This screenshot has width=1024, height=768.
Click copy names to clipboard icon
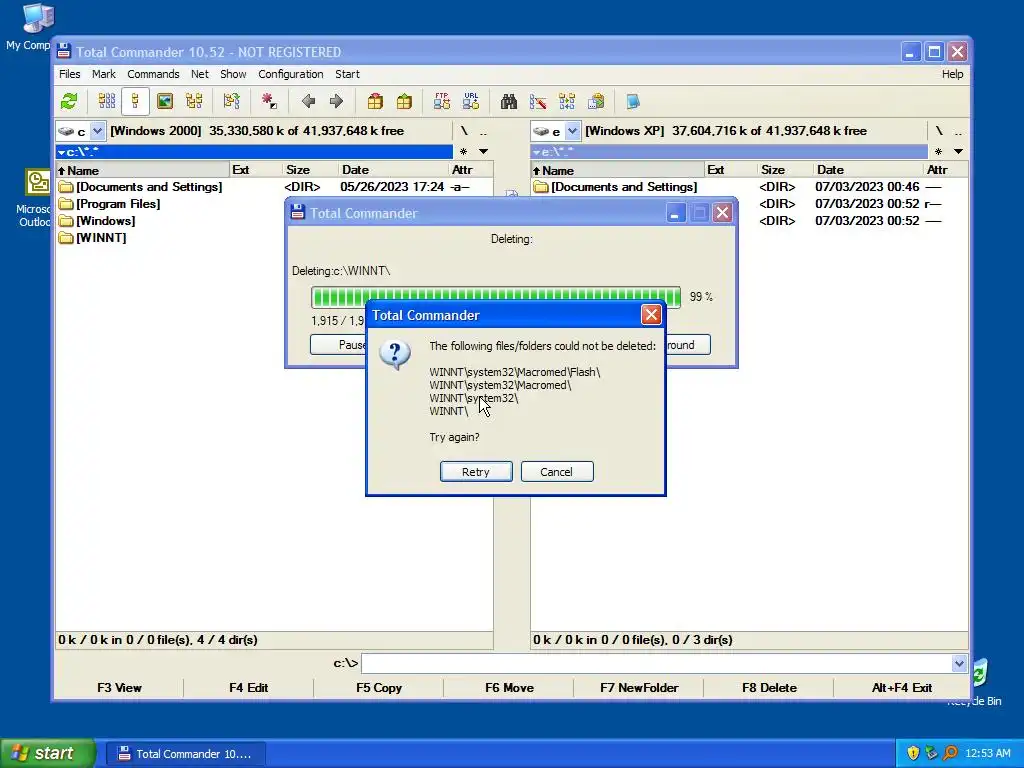(x=596, y=101)
